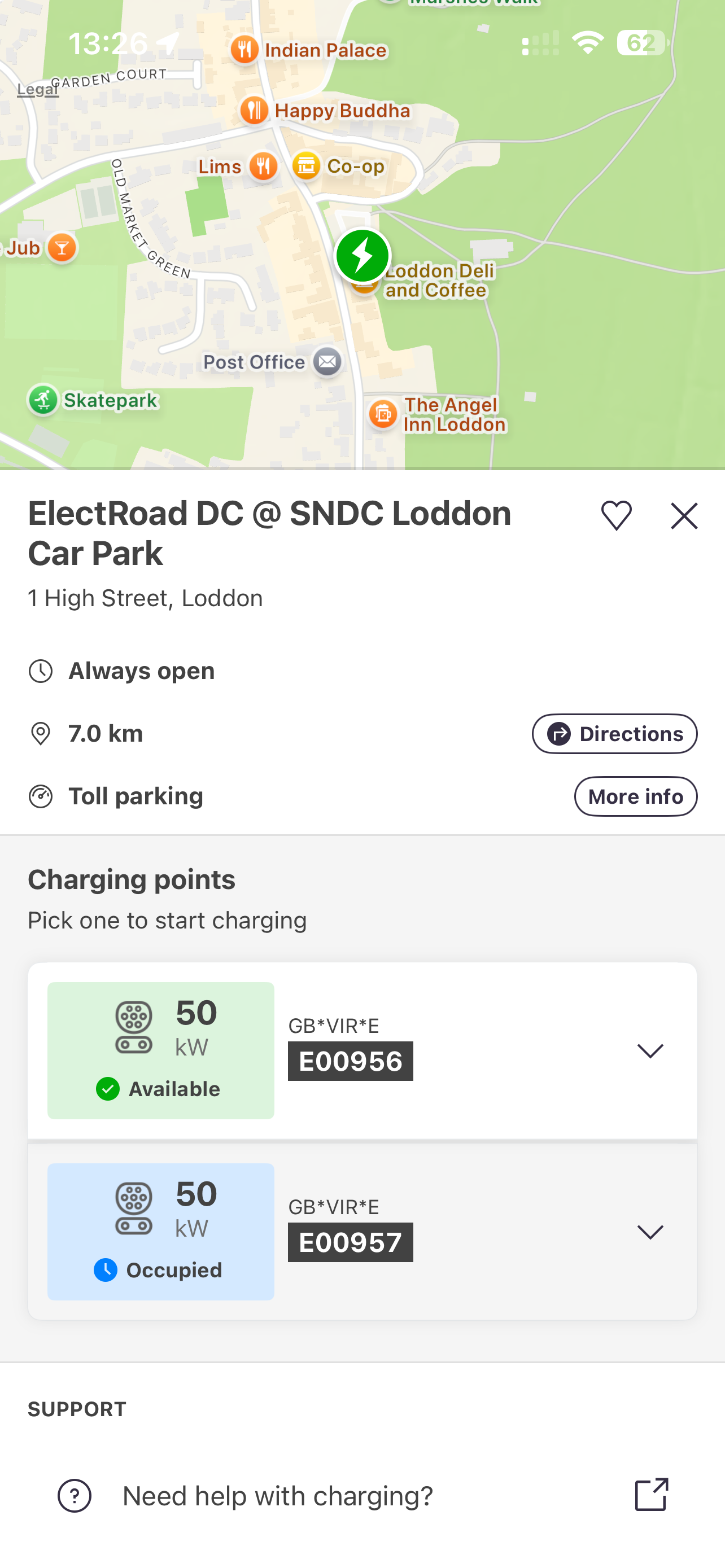725x1568 pixels.
Task: Tap the external link icon in Support
Action: (x=652, y=1495)
